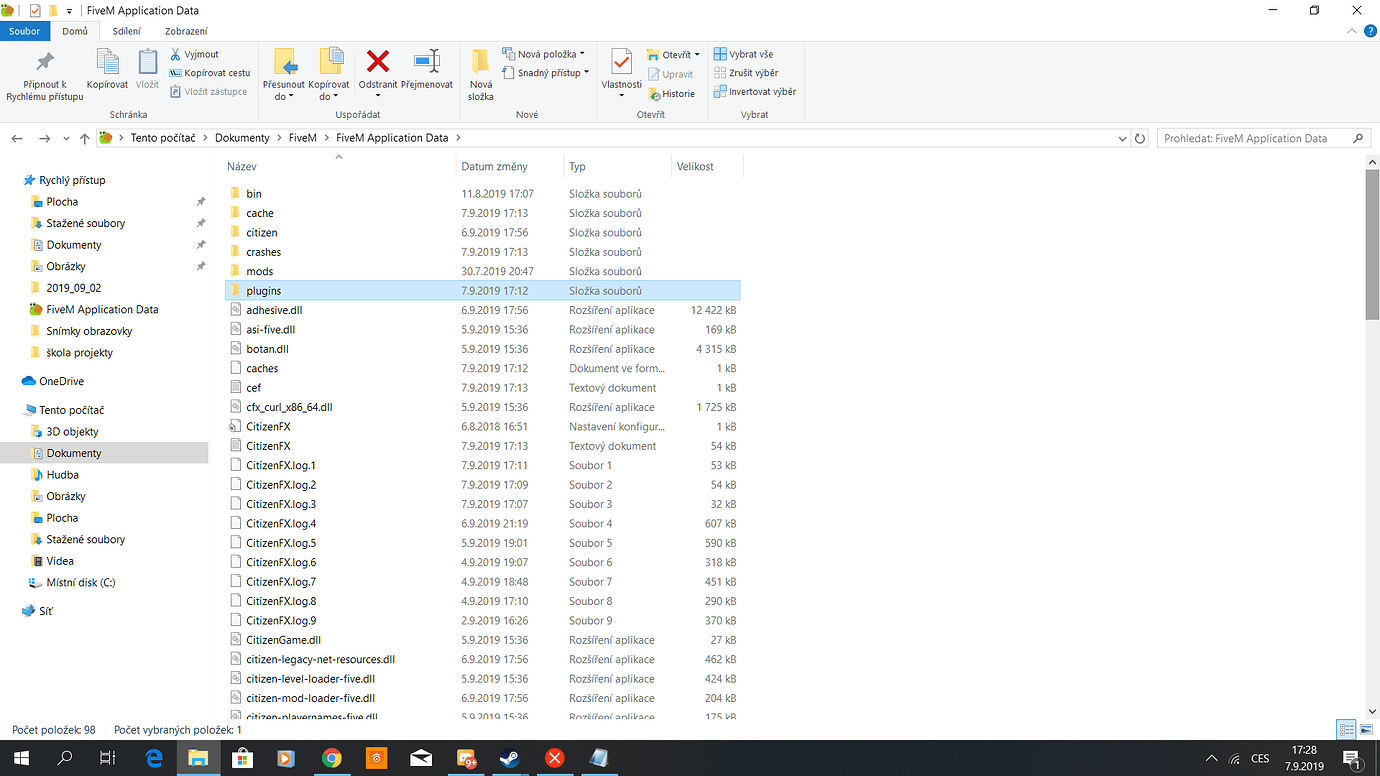The height and width of the screenshot is (776, 1380).
Task: Open the Mail app on taskbar
Action: point(421,758)
